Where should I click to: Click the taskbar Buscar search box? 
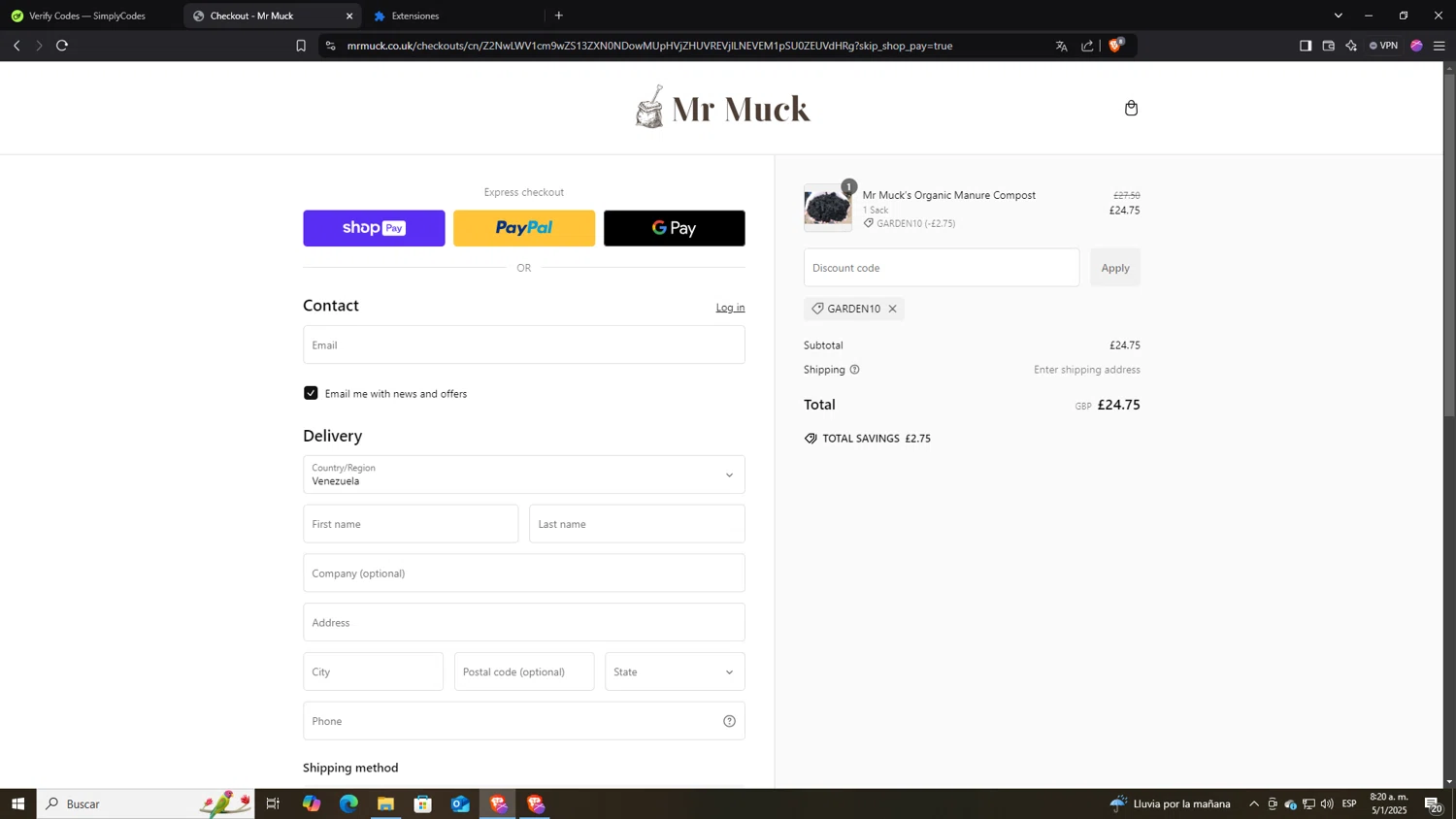point(146,803)
